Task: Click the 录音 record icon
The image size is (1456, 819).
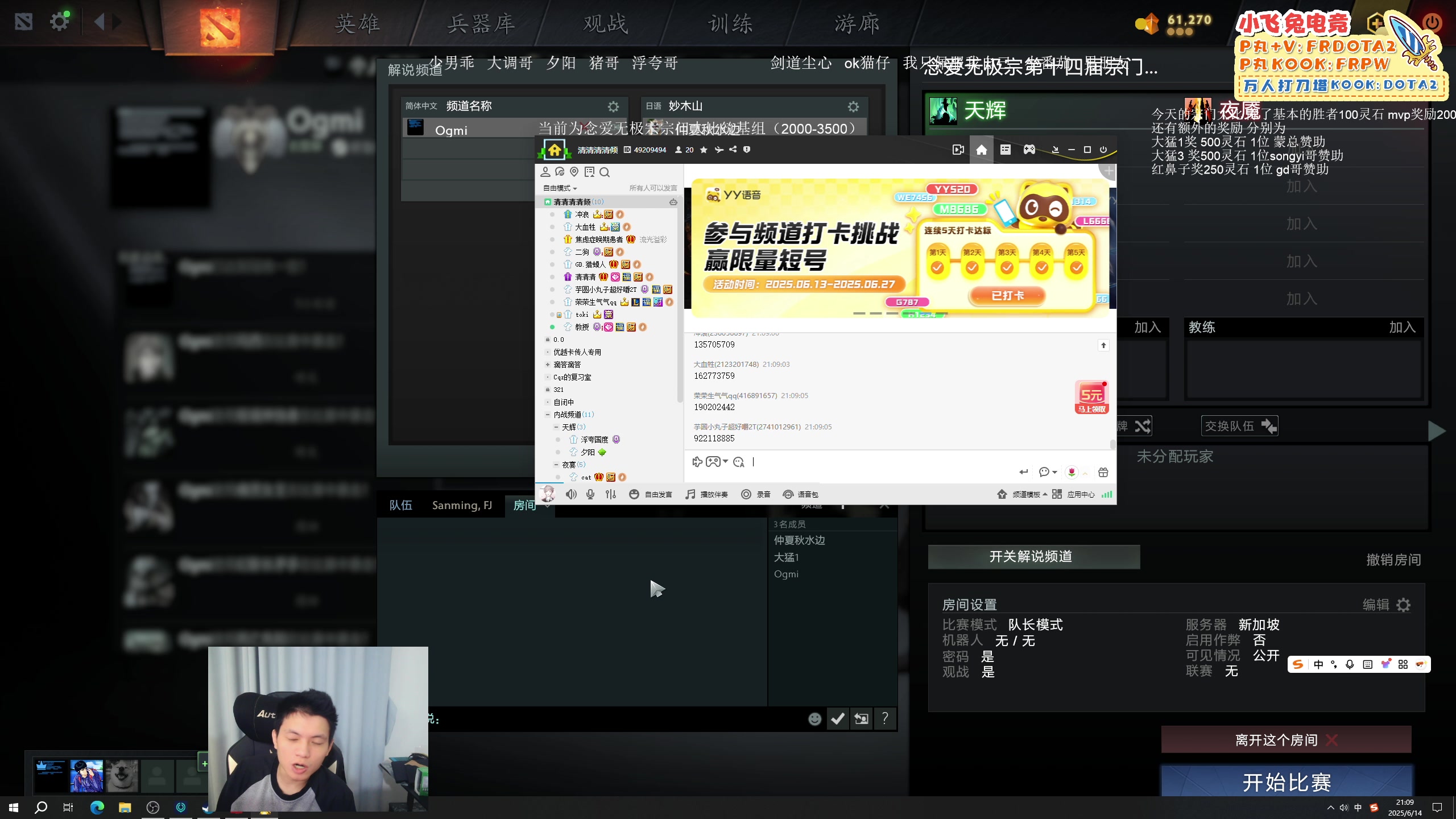Action: click(x=746, y=494)
